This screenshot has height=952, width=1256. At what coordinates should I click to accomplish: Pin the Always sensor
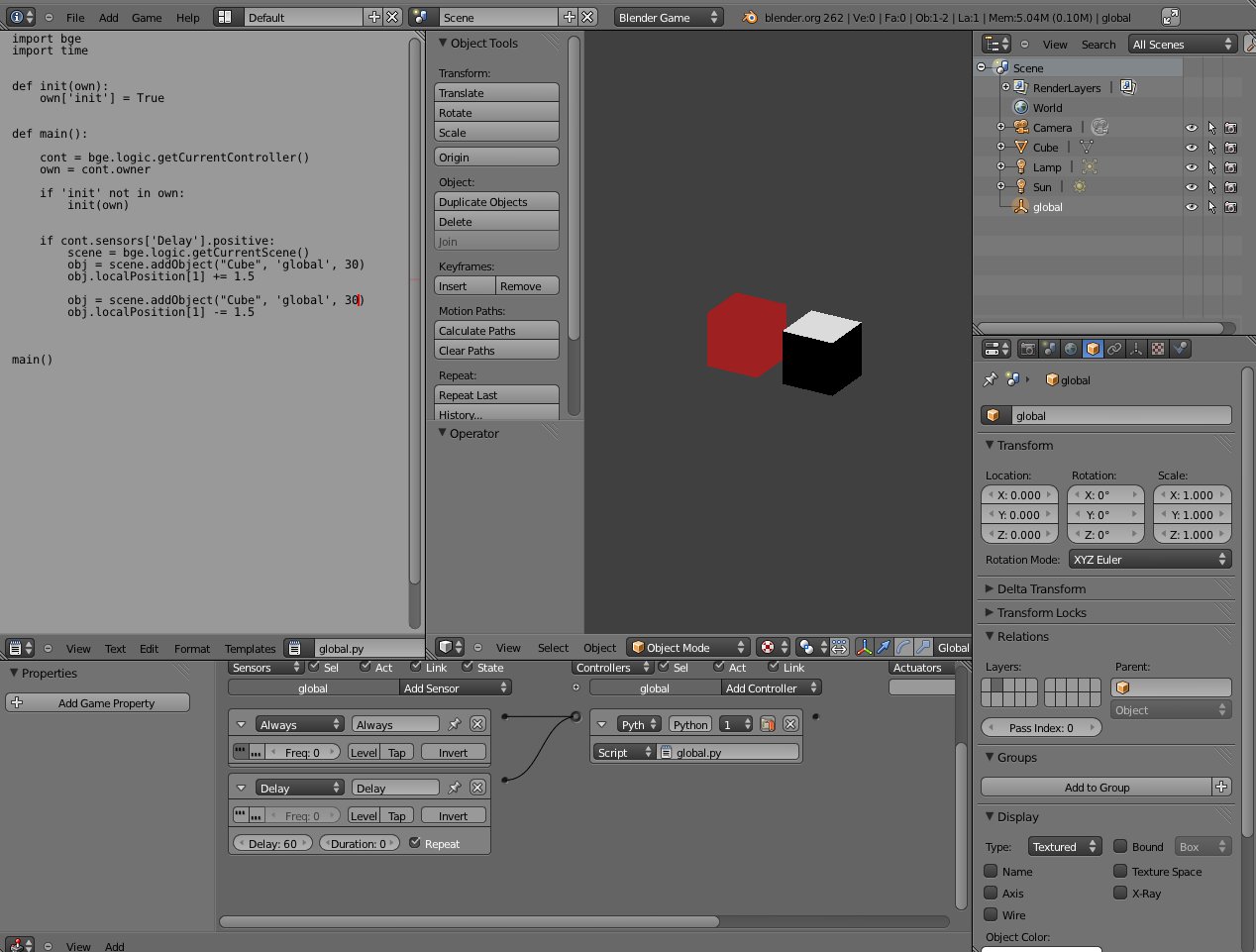tap(455, 724)
